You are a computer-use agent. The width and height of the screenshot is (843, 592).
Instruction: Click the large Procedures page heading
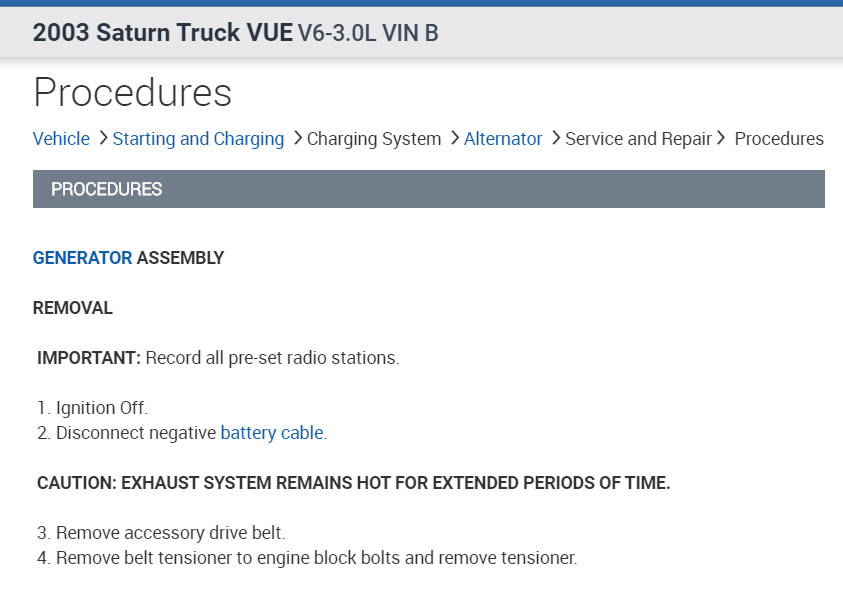pyautogui.click(x=132, y=92)
